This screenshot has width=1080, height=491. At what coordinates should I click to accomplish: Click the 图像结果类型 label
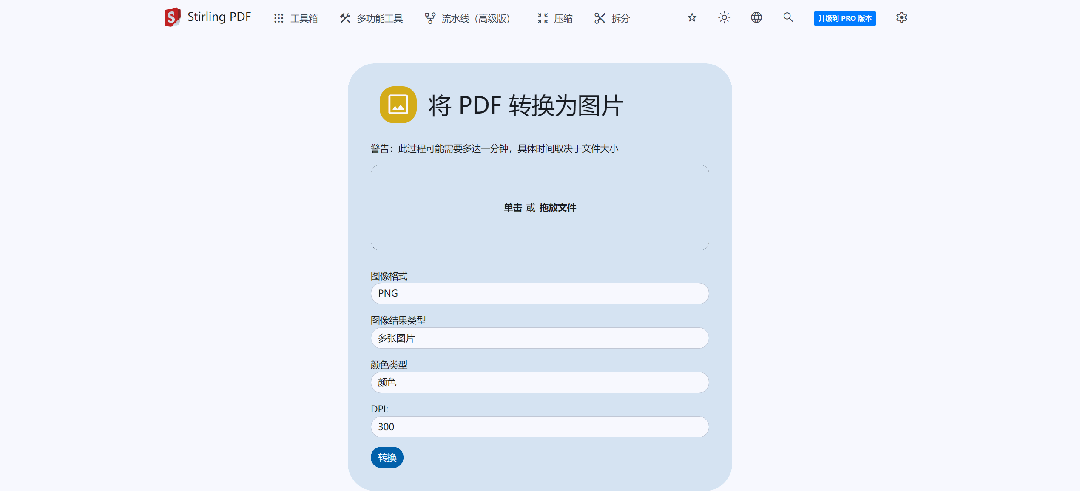click(x=399, y=320)
